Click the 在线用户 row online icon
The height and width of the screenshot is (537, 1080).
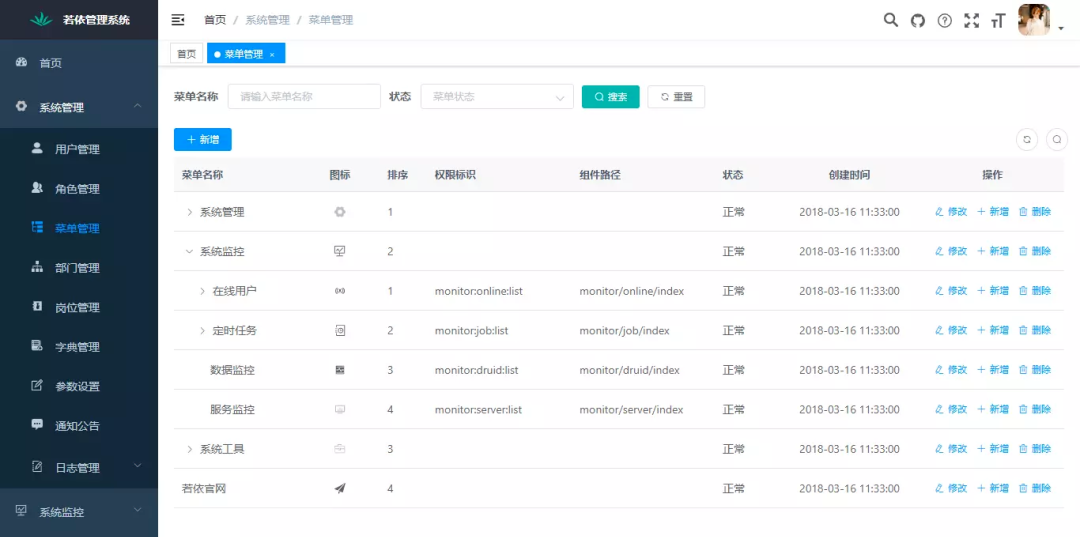[340, 291]
